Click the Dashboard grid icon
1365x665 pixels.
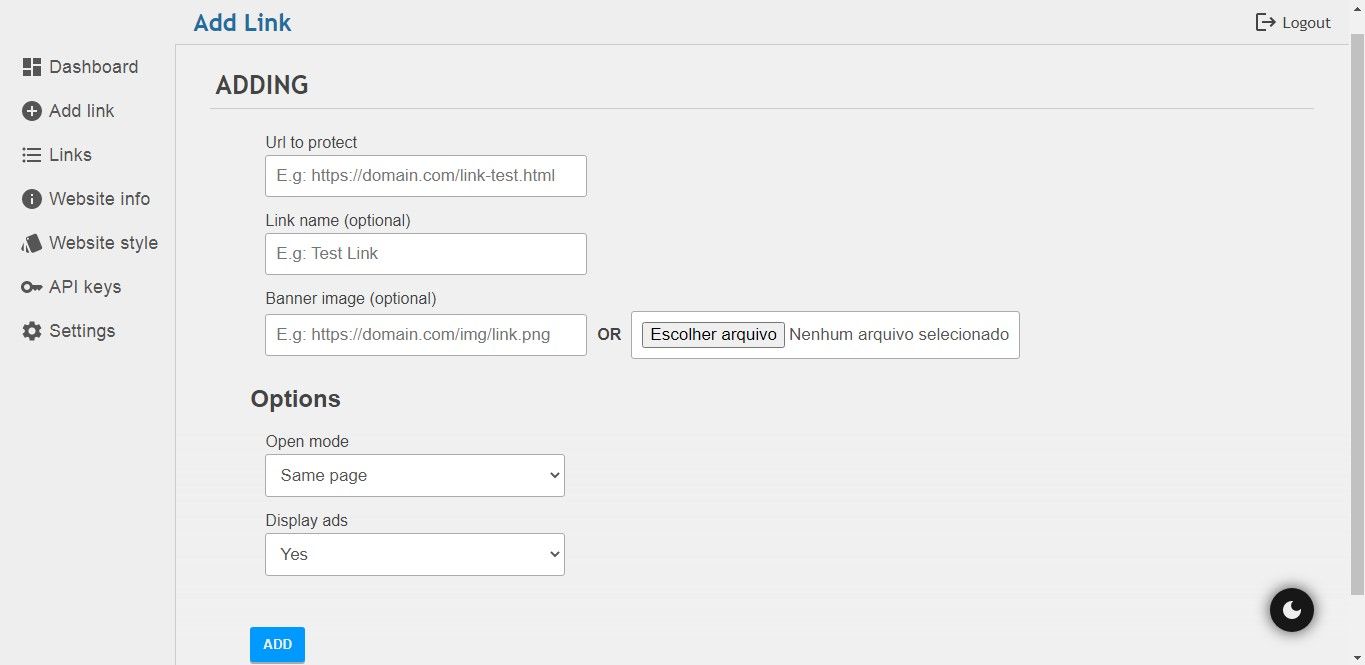pyautogui.click(x=32, y=67)
